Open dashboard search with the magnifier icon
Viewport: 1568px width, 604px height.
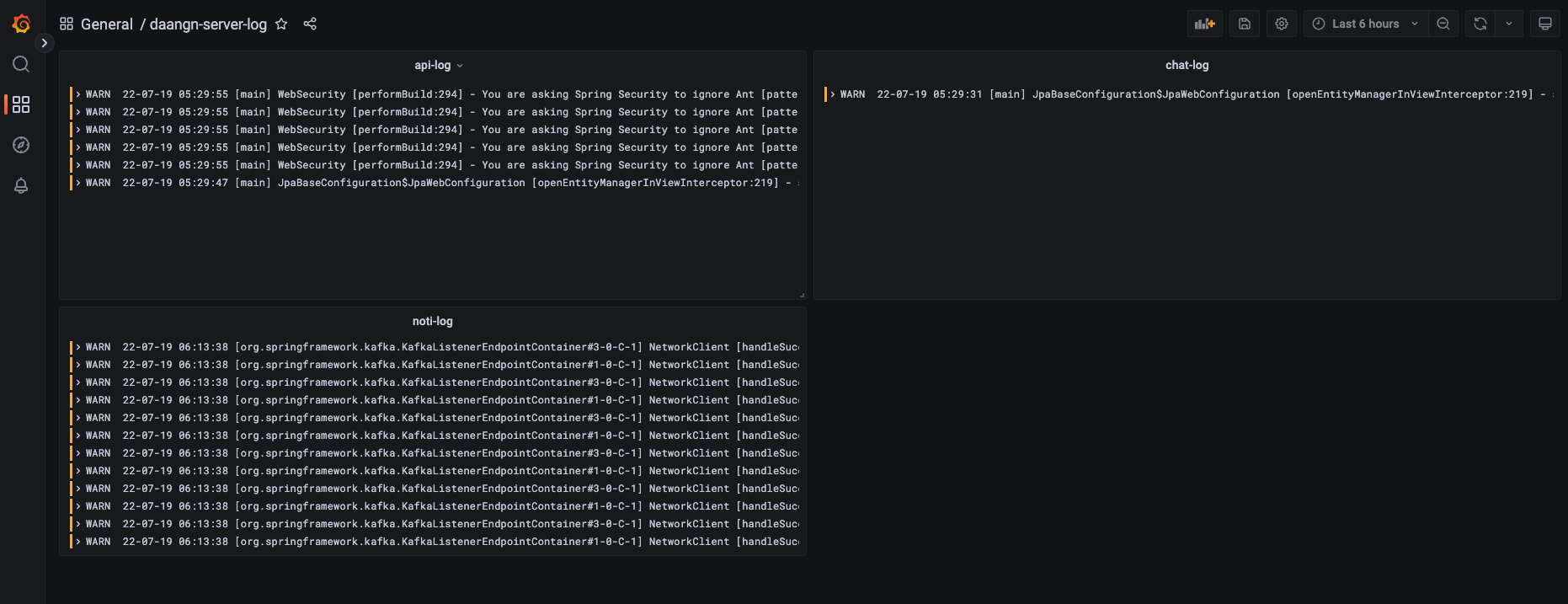[20, 63]
